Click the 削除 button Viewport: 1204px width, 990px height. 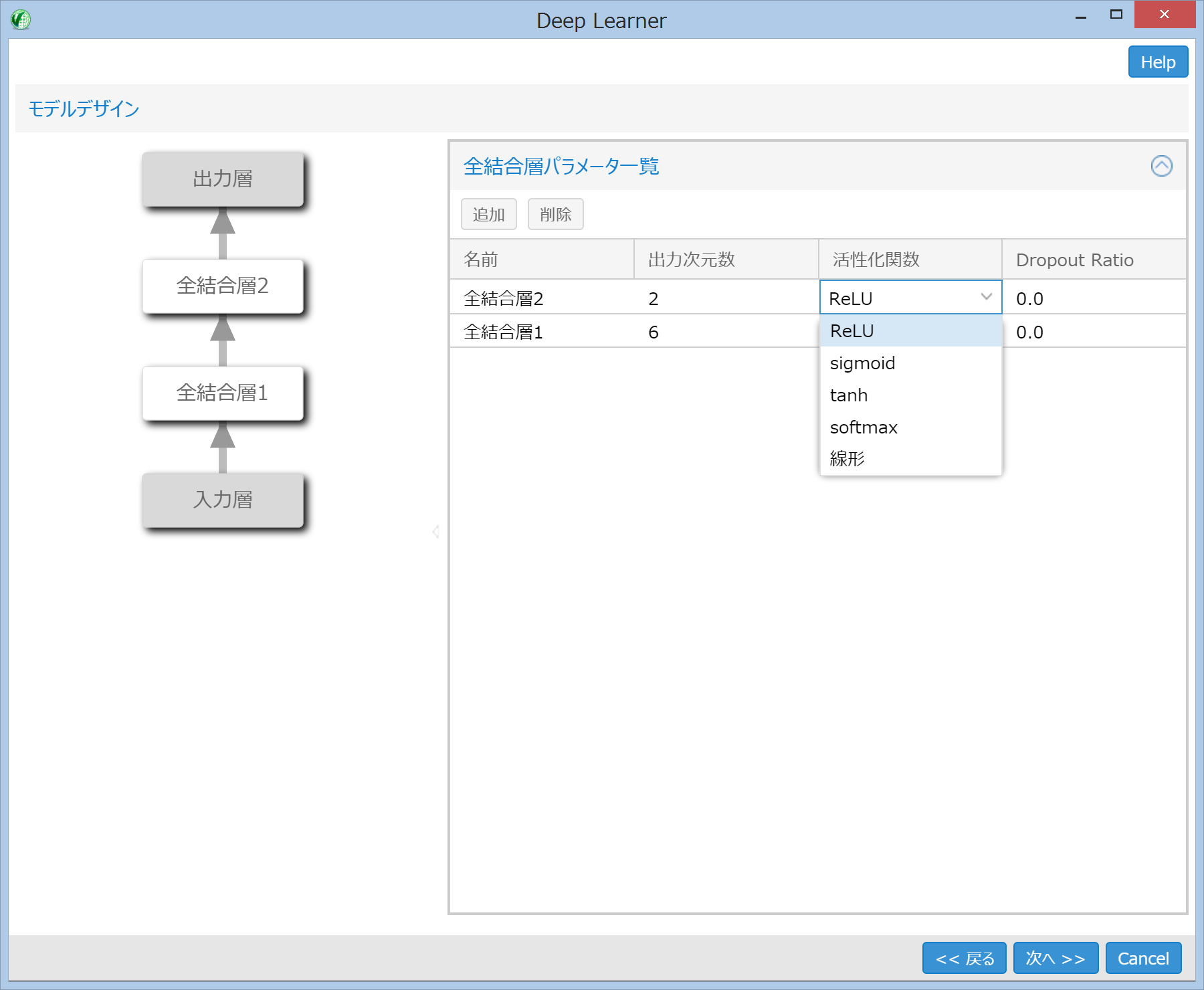[555, 215]
